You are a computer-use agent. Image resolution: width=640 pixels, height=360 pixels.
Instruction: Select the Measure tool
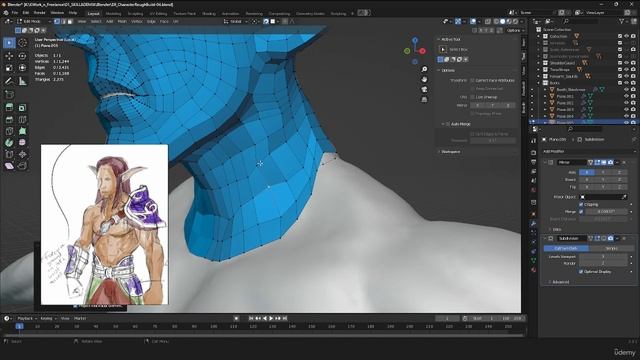(x=22, y=81)
